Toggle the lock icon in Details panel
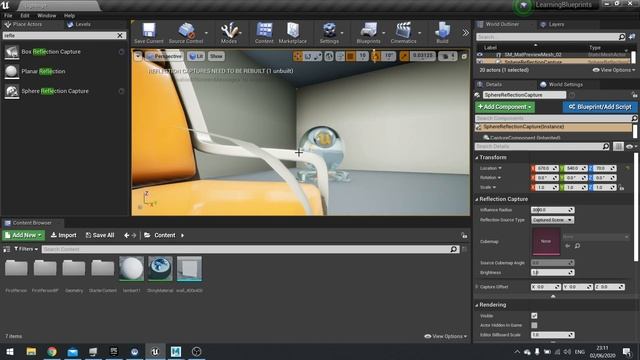Viewport: 640px width, 360px height. point(634,95)
